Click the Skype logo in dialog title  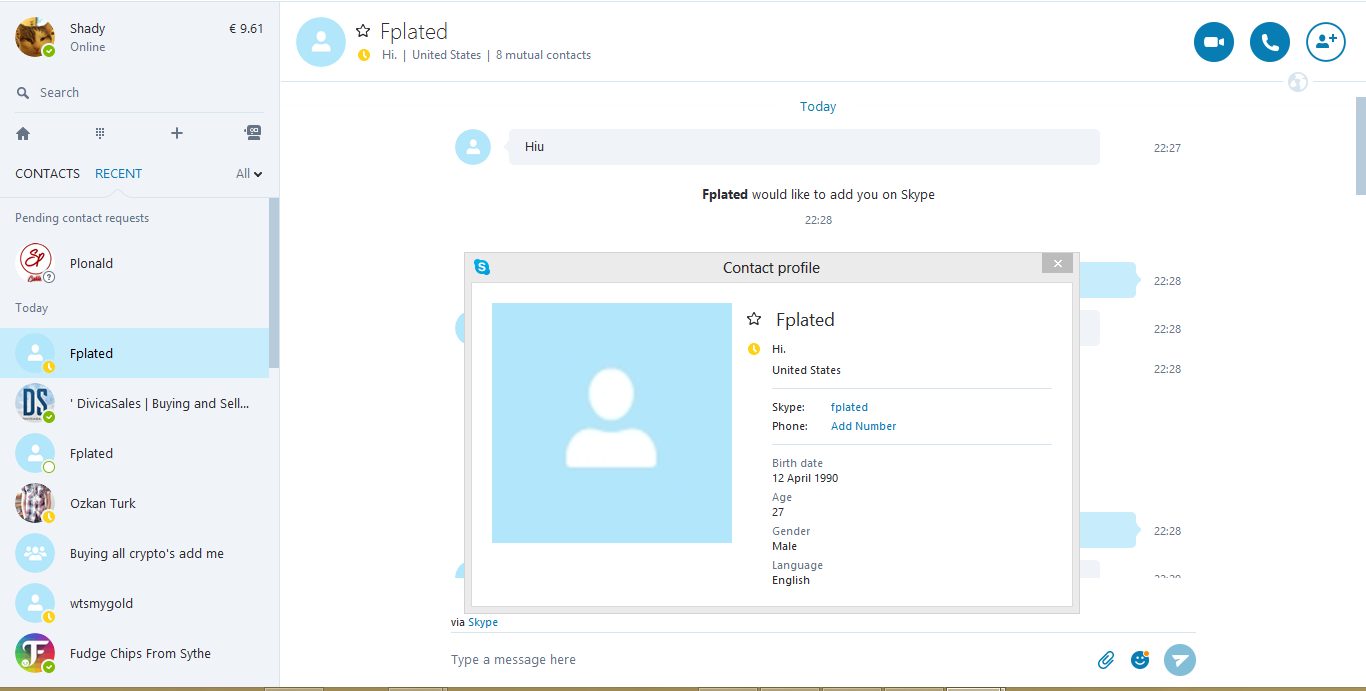tap(482, 267)
